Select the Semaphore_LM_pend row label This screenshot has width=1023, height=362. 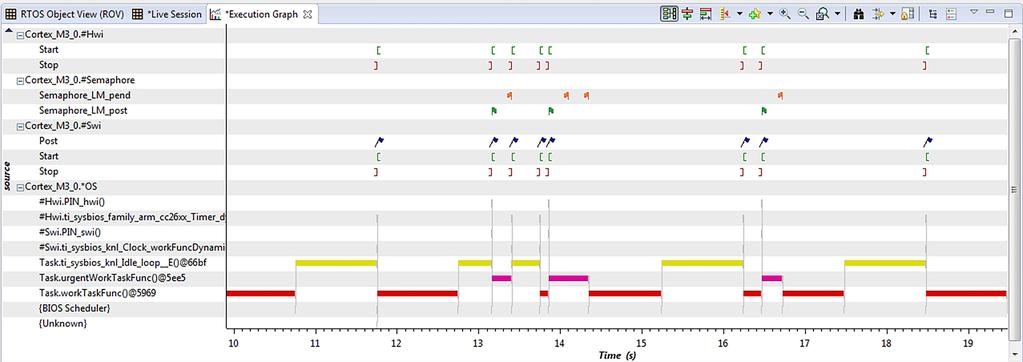[x=84, y=95]
